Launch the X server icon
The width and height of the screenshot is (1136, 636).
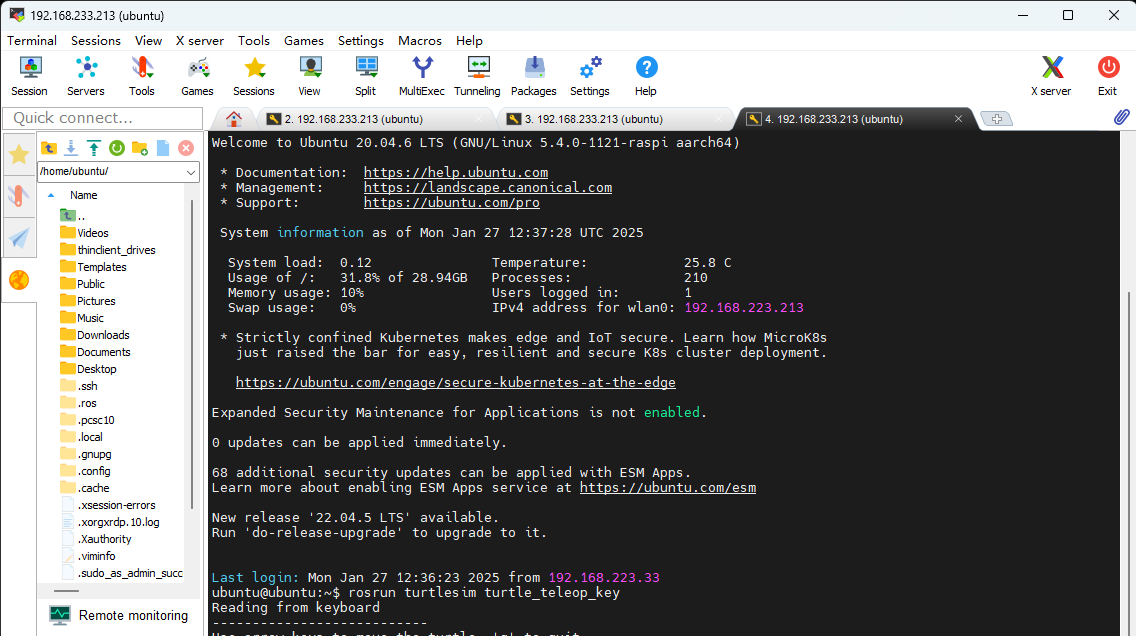[1051, 76]
